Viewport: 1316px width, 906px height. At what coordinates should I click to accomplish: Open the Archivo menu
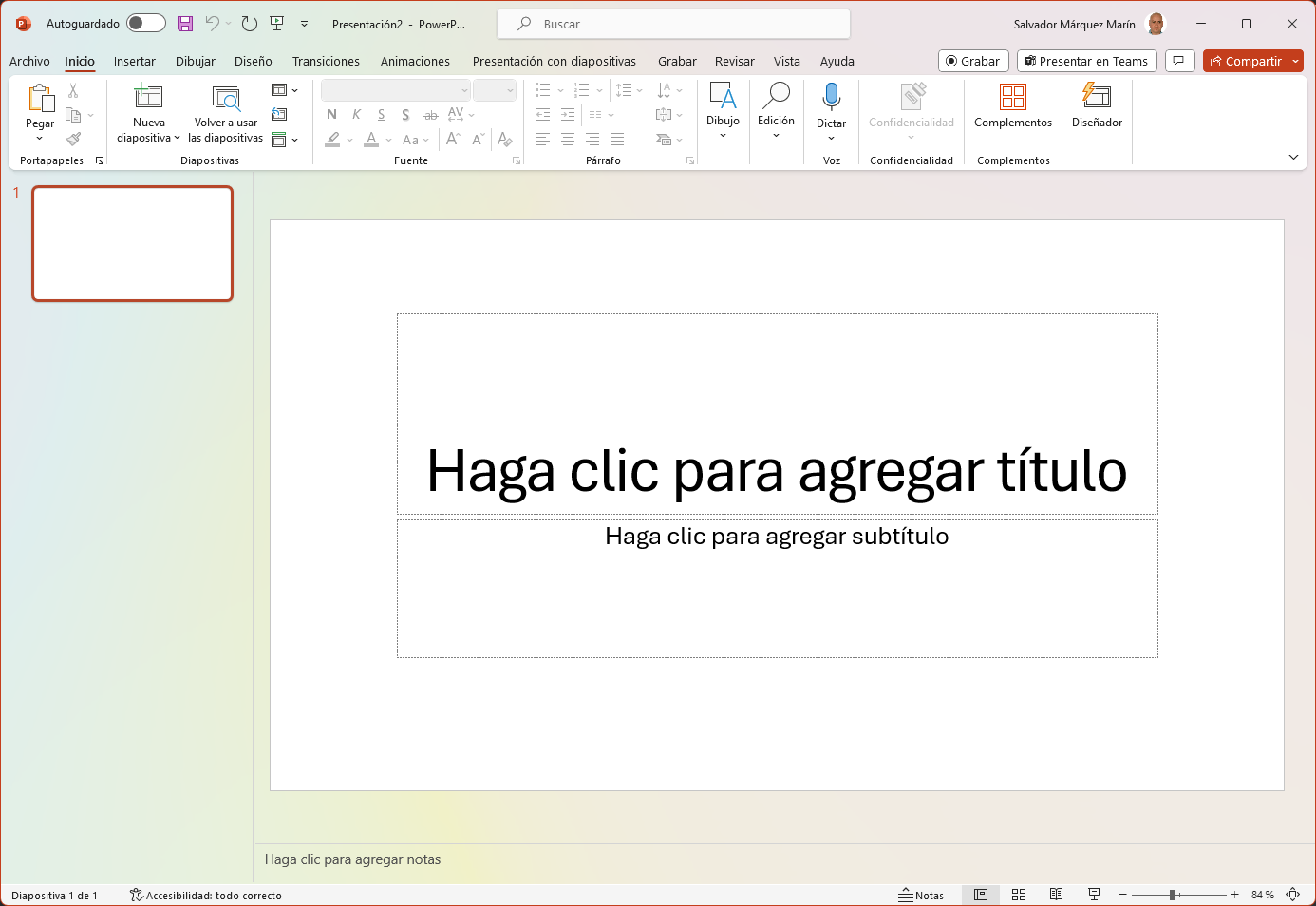(x=29, y=62)
